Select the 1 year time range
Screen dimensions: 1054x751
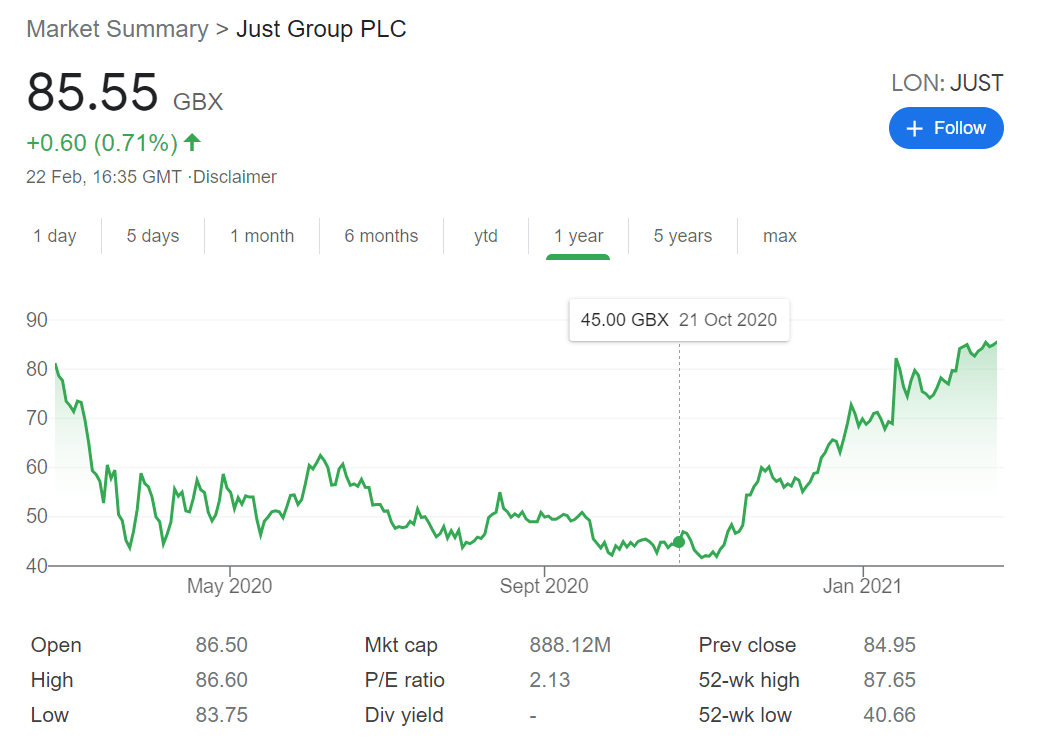pos(578,236)
